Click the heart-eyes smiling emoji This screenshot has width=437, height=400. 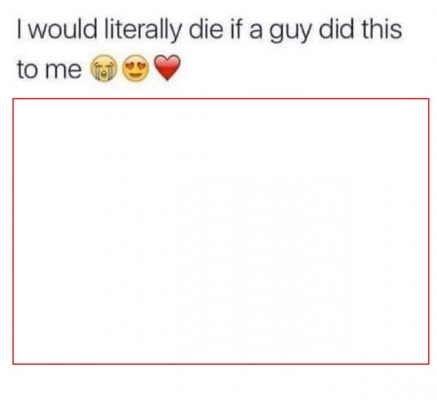[136, 68]
